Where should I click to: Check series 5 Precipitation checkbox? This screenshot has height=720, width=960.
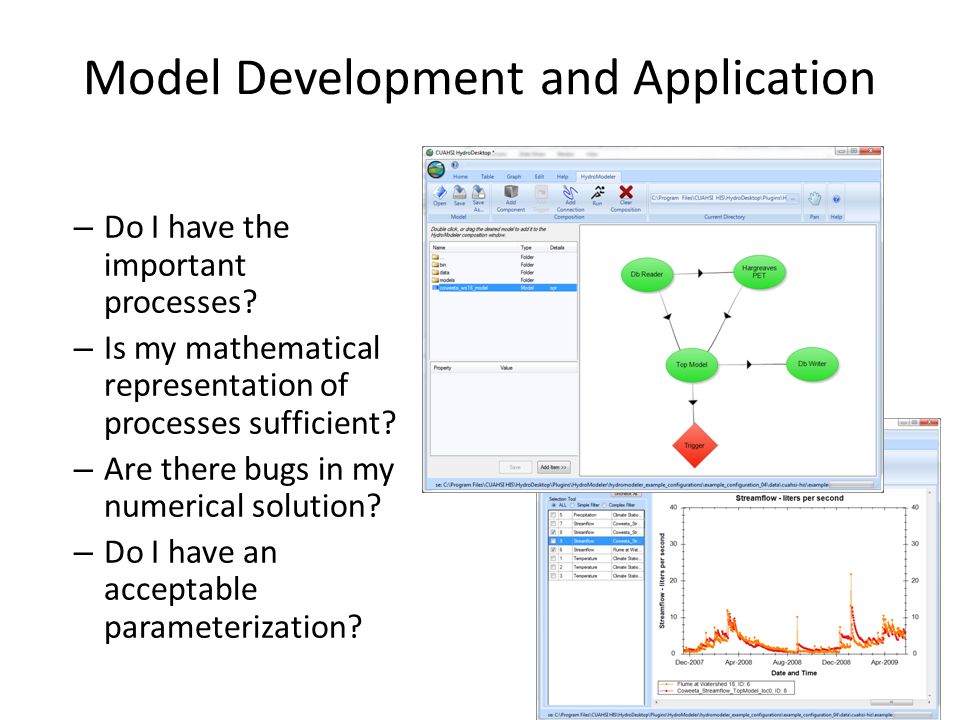pyautogui.click(x=553, y=515)
